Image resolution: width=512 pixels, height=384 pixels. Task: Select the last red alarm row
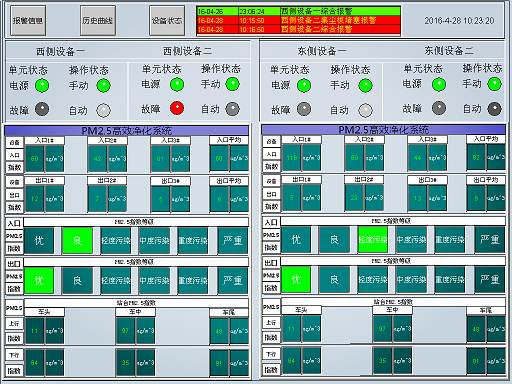(299, 29)
